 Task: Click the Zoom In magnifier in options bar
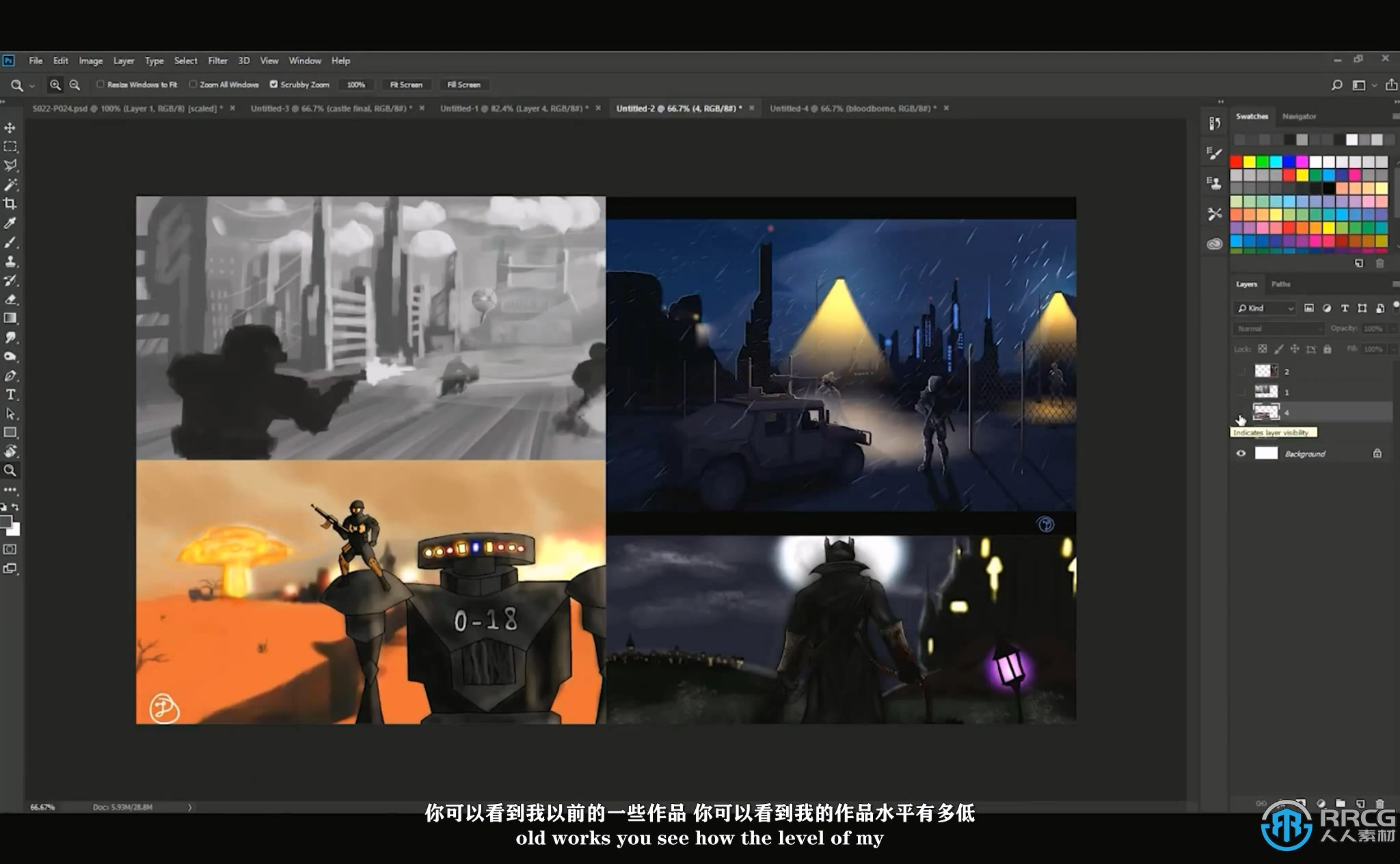55,85
